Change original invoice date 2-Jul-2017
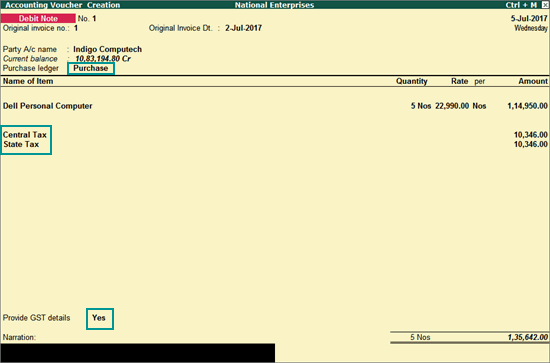550x363 pixels. click(243, 28)
